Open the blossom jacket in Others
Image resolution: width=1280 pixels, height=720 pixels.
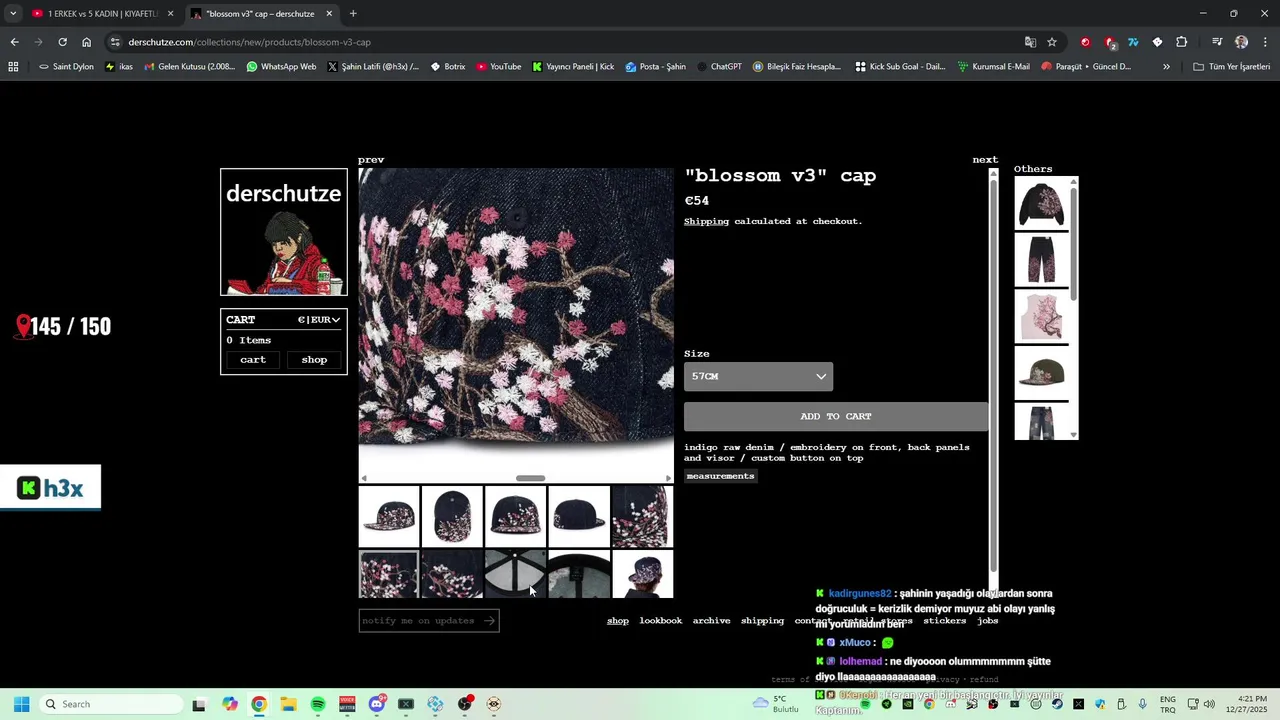[x=1041, y=204]
